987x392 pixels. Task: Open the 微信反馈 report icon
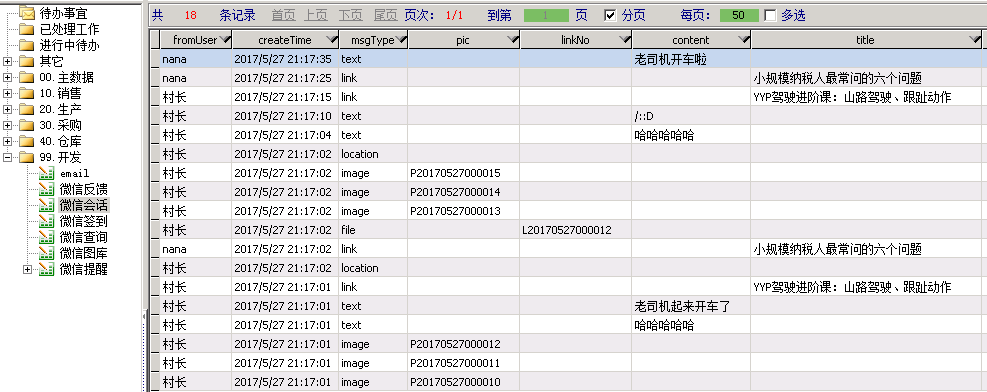pyautogui.click(x=46, y=189)
